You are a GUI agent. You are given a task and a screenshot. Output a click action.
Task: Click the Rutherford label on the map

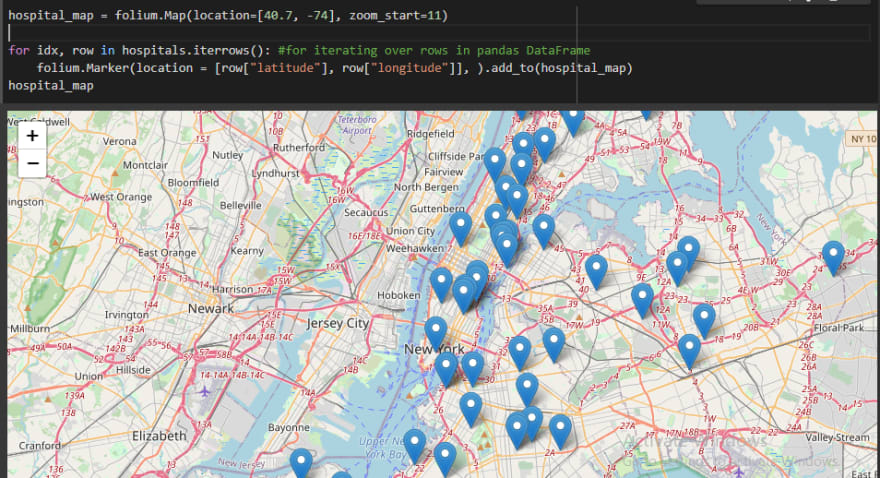[x=299, y=148]
